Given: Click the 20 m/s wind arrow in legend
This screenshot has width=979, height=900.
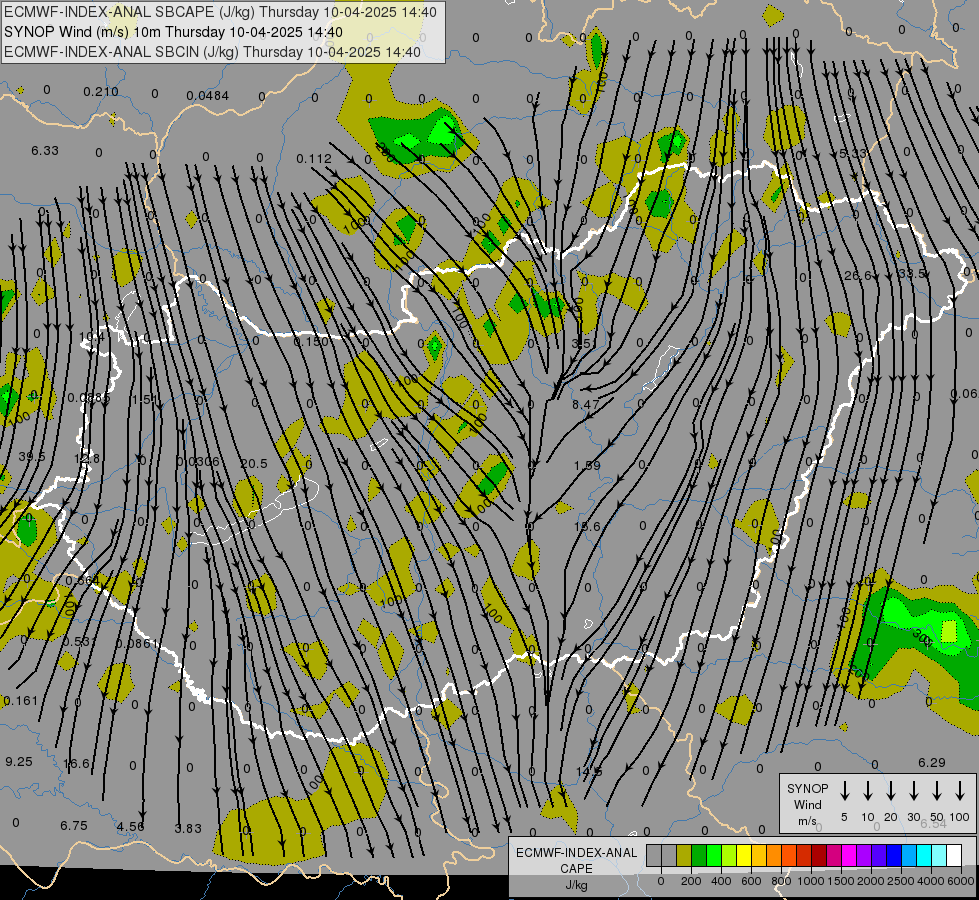Looking at the screenshot, I should click(891, 791).
